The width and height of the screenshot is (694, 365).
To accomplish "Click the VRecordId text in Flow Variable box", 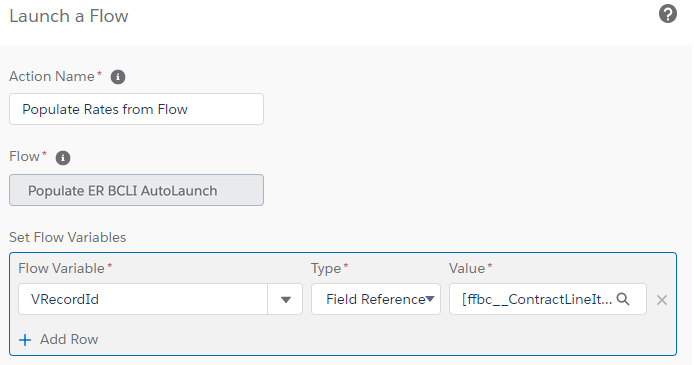I will [x=65, y=300].
